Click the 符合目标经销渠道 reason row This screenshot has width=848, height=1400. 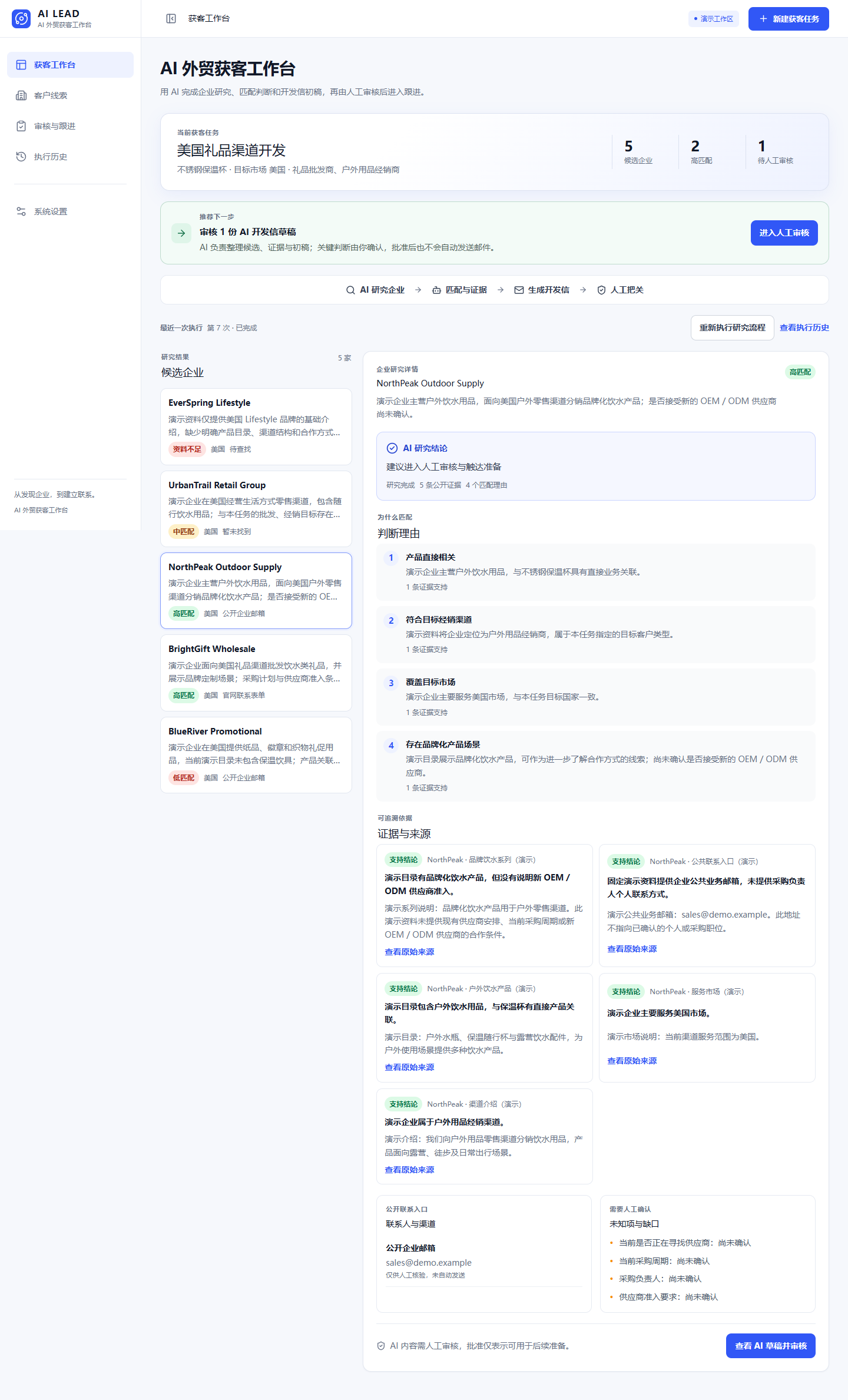tap(596, 634)
